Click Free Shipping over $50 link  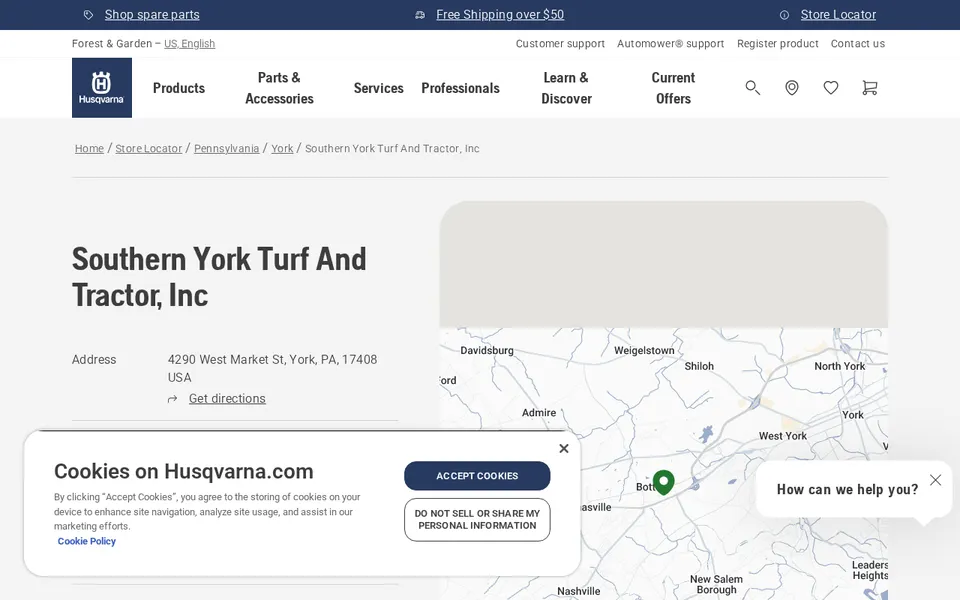500,15
